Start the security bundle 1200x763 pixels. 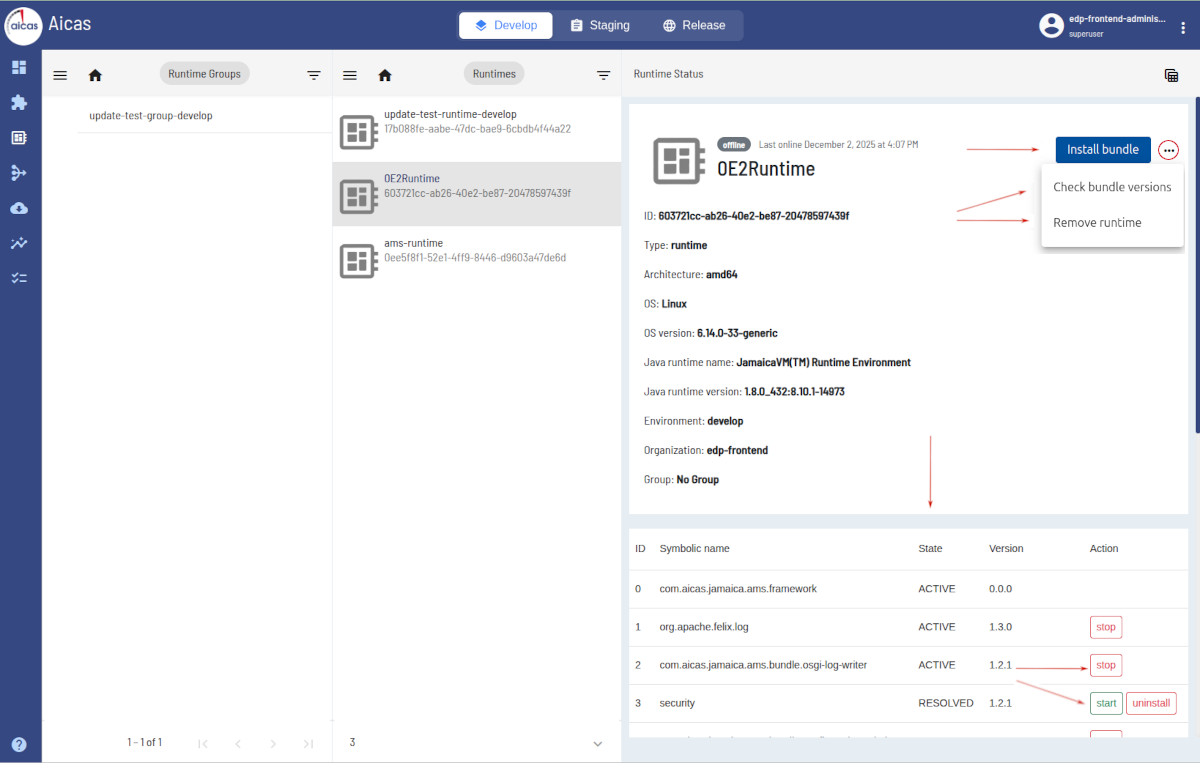[1106, 703]
